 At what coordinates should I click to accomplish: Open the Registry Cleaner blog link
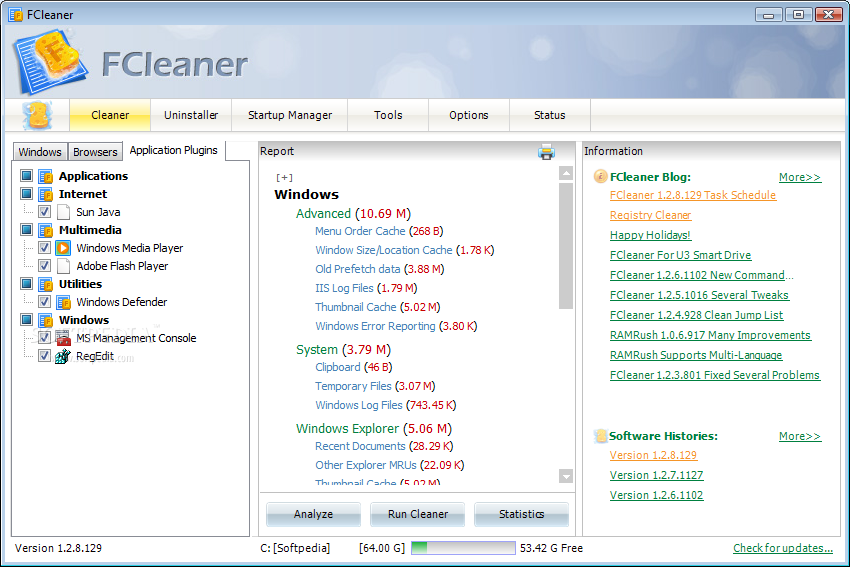tap(651, 215)
